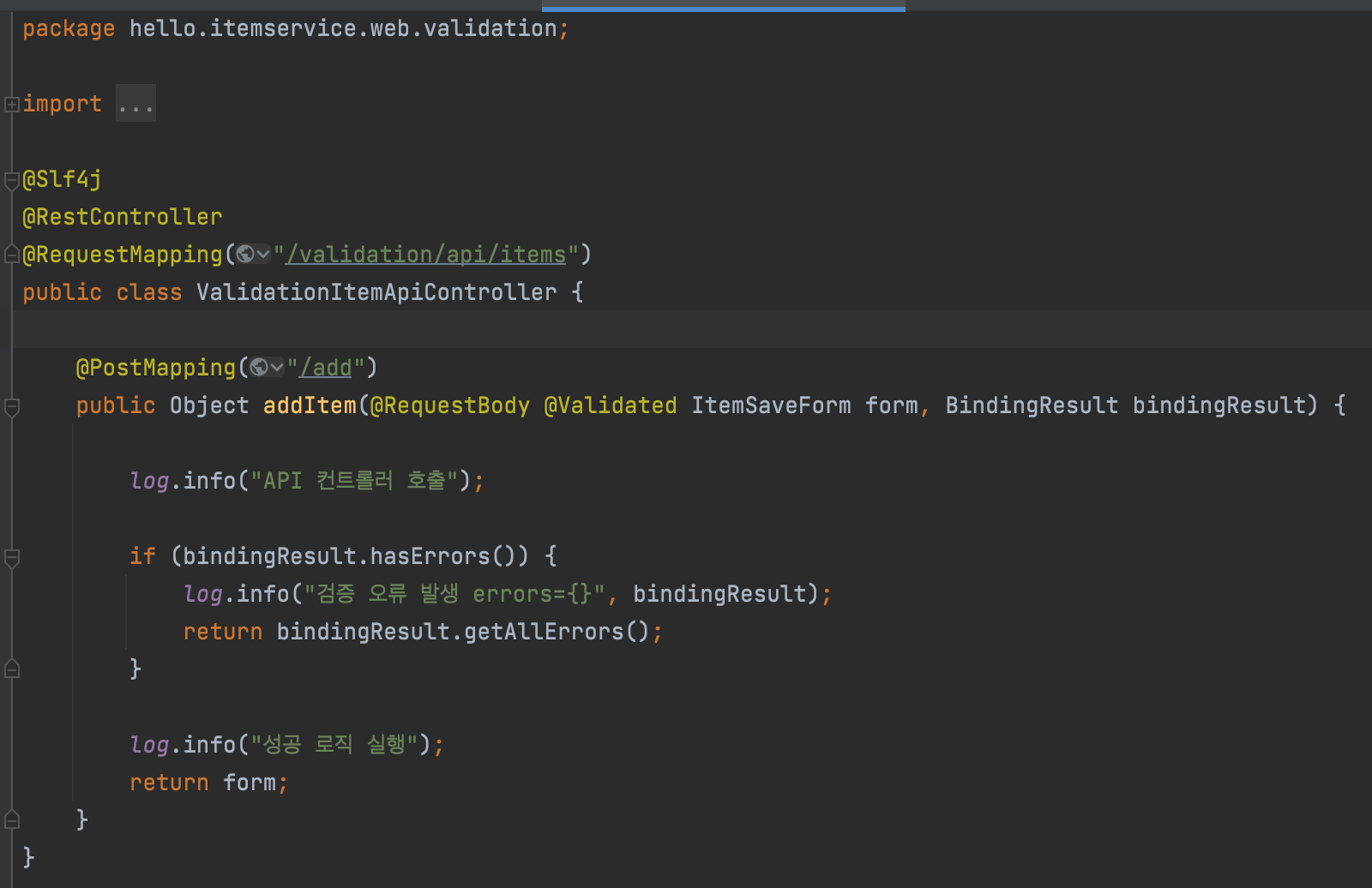This screenshot has width=1372, height=888.
Task: Click the fold end marker beside @RequestMapping
Action: pos(12,255)
